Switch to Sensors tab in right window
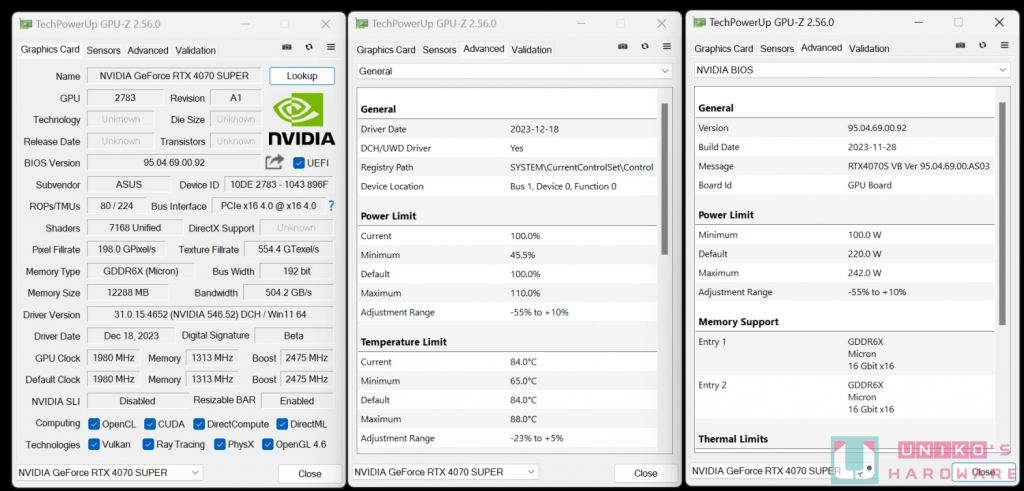This screenshot has width=1024, height=491. pos(777,48)
